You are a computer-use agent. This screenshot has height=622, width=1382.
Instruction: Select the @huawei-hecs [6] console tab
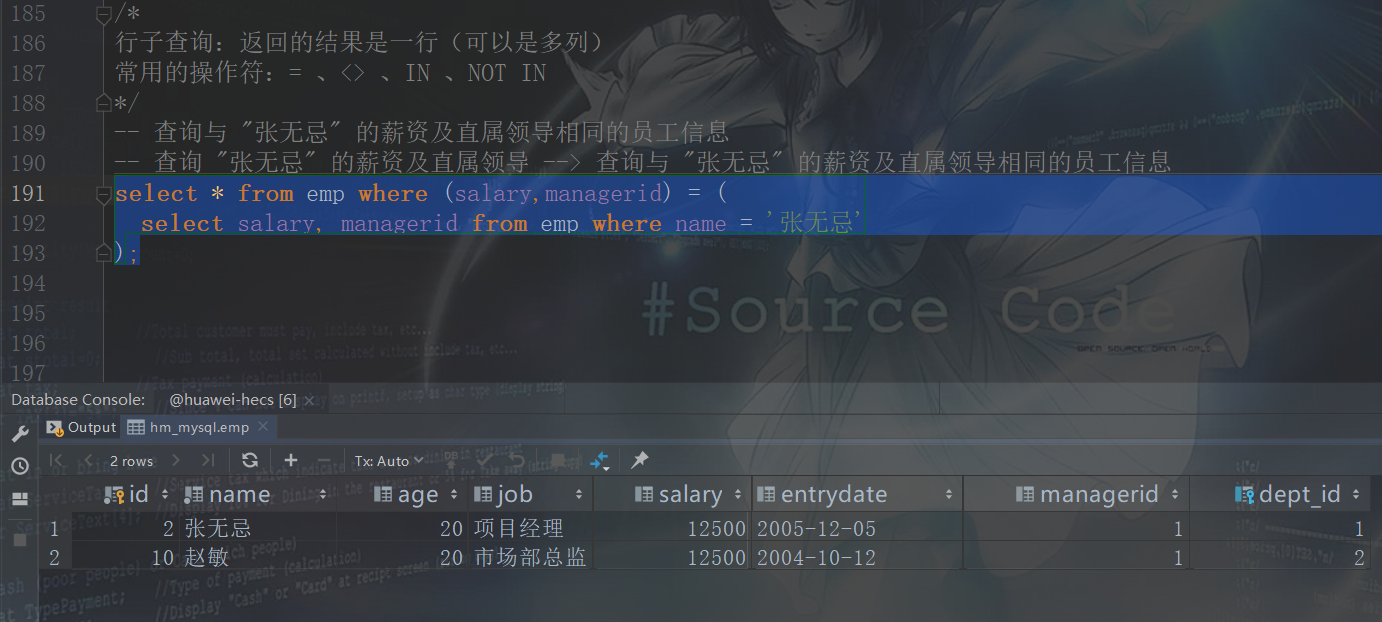coord(232,400)
